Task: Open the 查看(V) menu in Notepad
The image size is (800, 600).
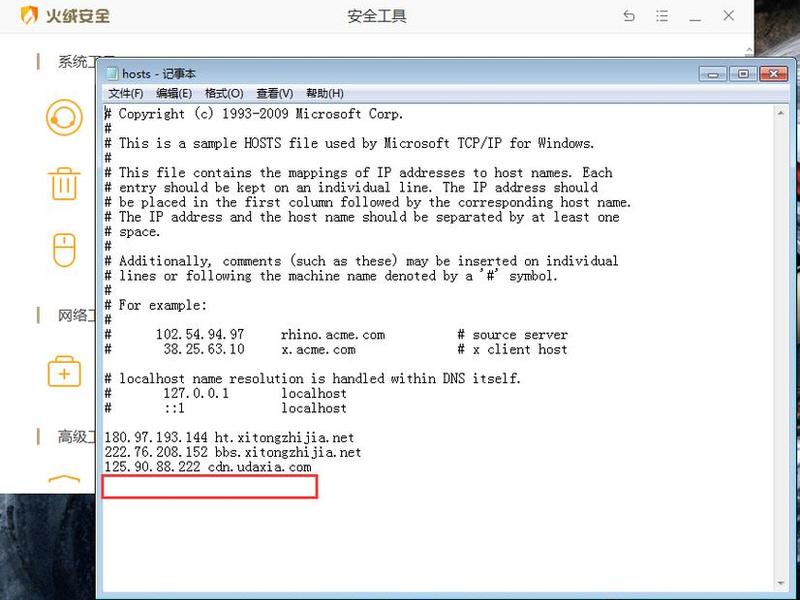Action: tap(274, 93)
